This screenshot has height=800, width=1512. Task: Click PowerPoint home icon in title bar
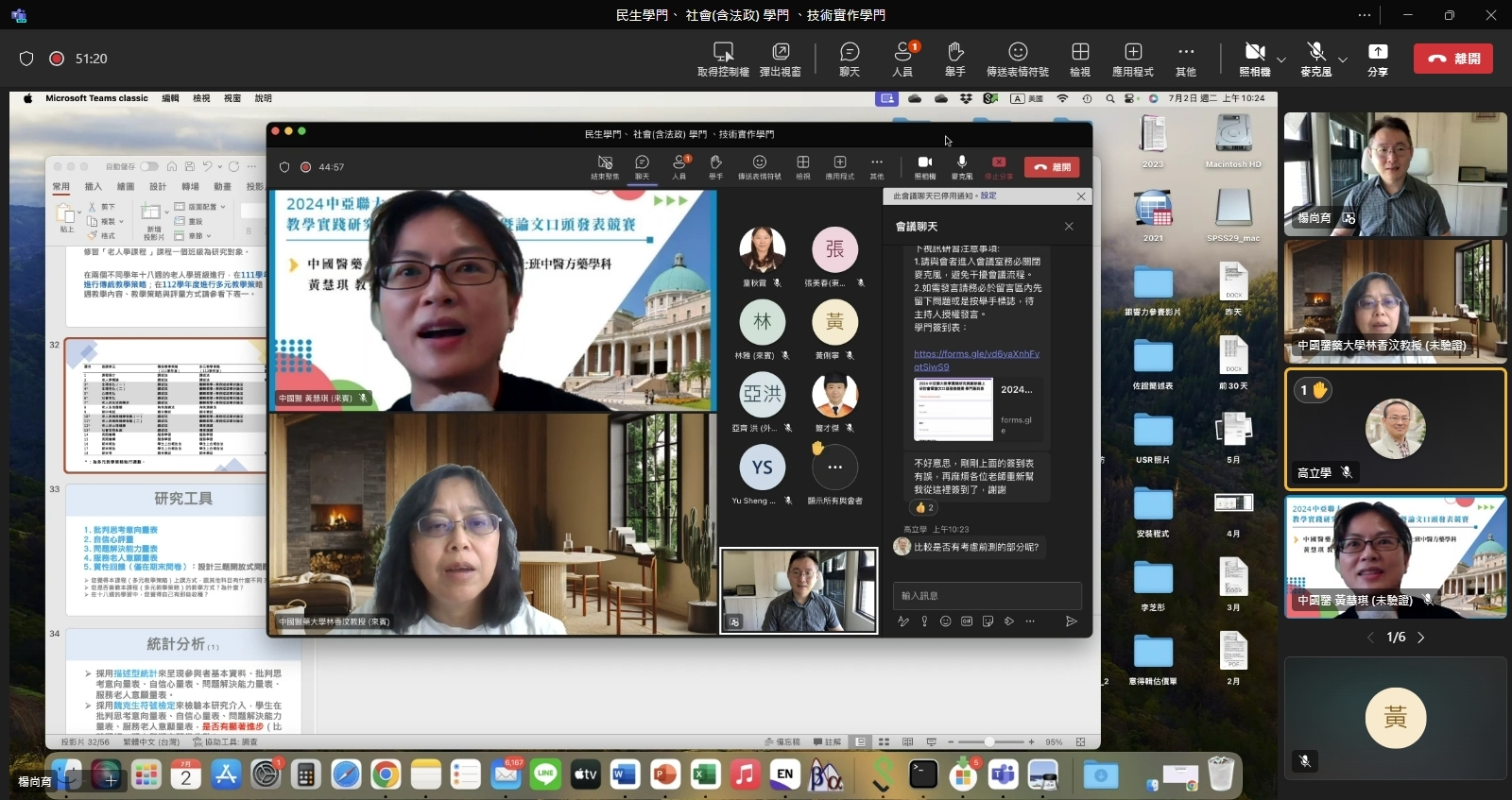pyautogui.click(x=172, y=166)
